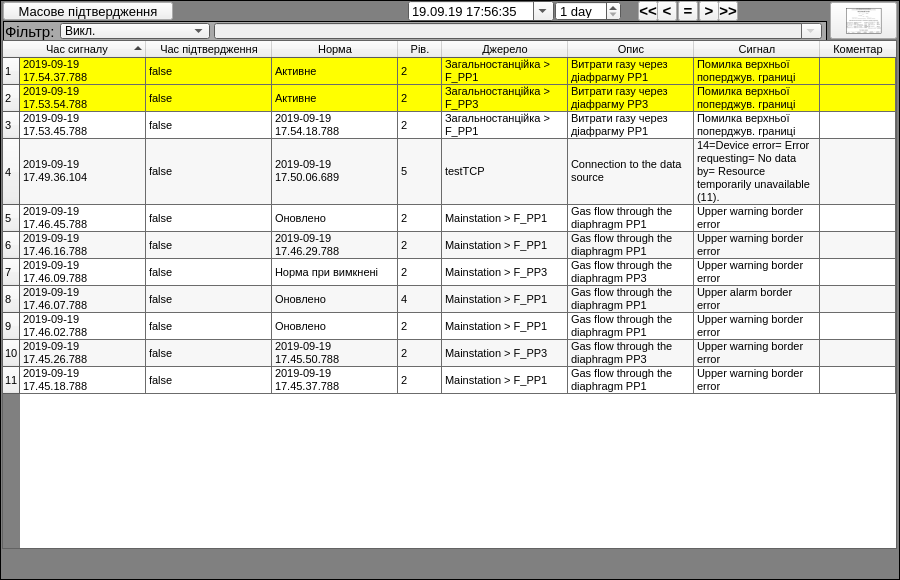Image resolution: width=900 pixels, height=580 pixels.
Task: Jump to latest period with >> button
Action: [x=728, y=11]
